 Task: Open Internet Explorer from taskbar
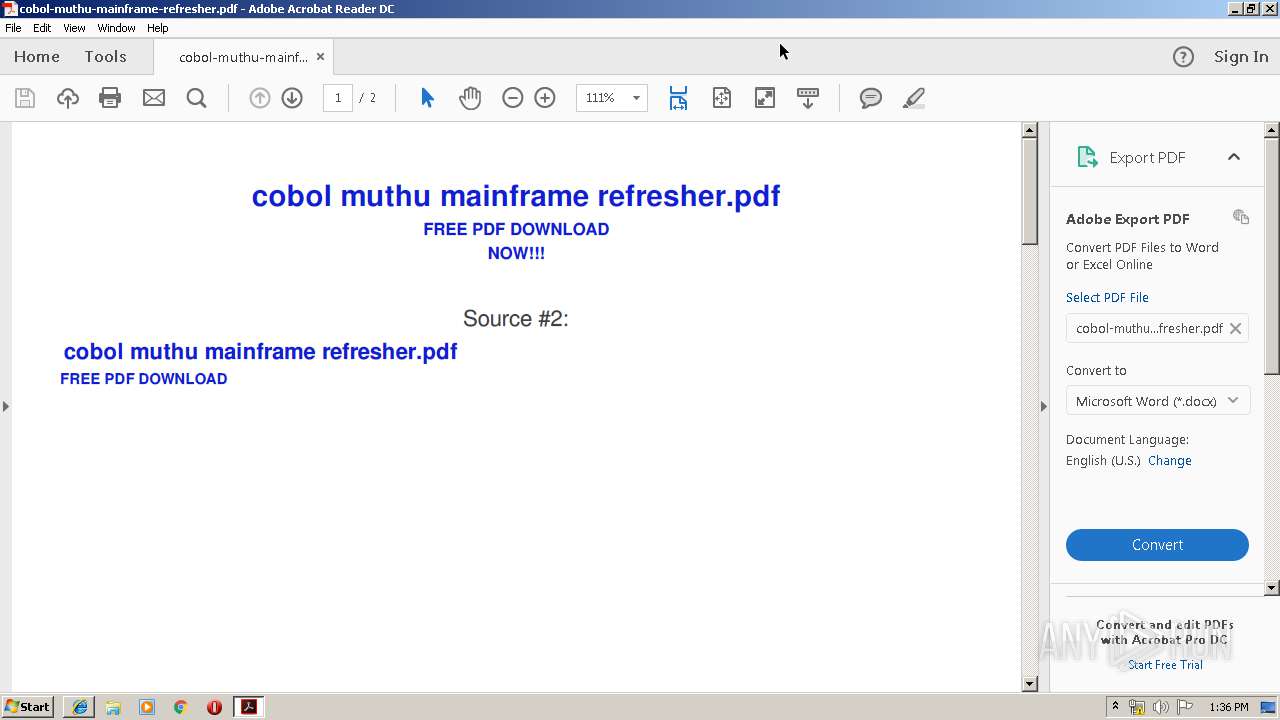tap(79, 707)
